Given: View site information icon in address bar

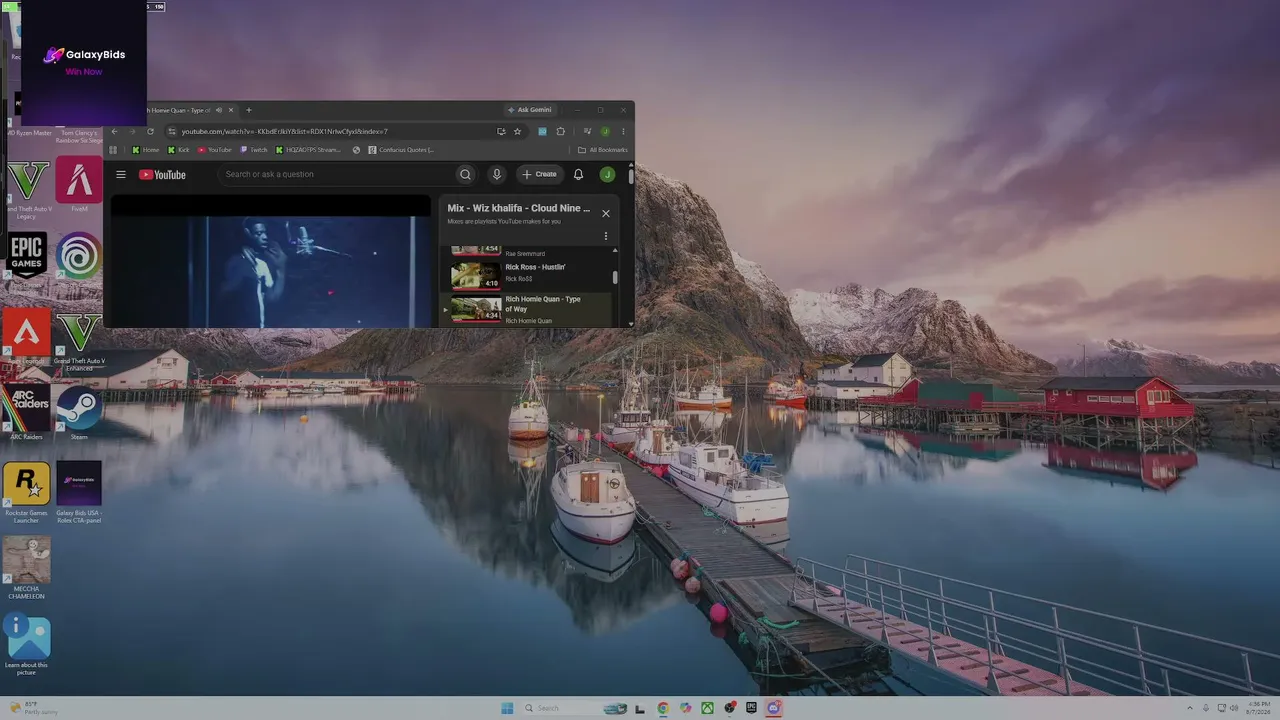Looking at the screenshot, I should 172,131.
